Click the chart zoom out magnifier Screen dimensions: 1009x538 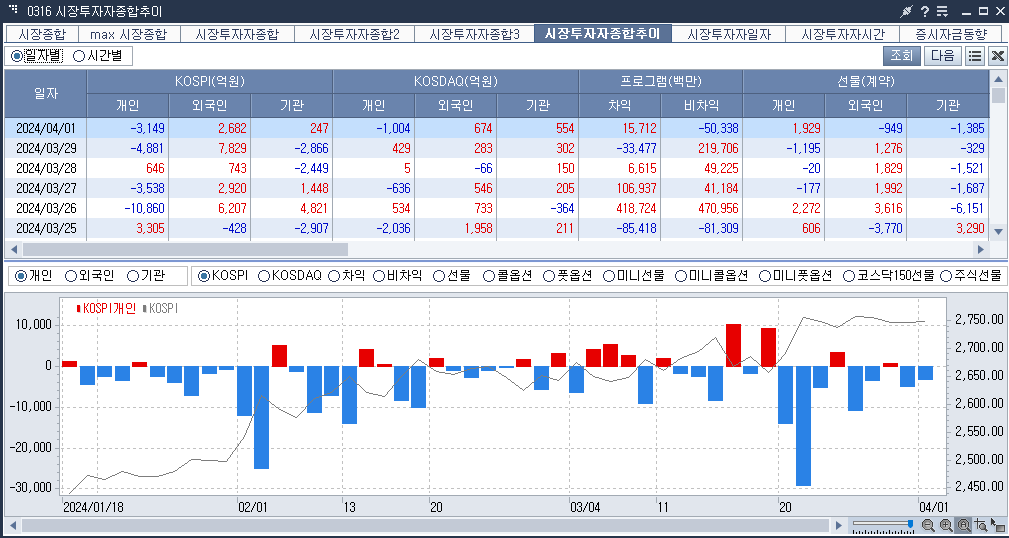(928, 525)
